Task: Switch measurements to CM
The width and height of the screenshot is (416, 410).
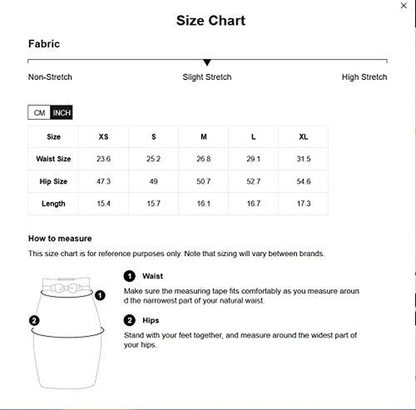Action: pos(39,113)
